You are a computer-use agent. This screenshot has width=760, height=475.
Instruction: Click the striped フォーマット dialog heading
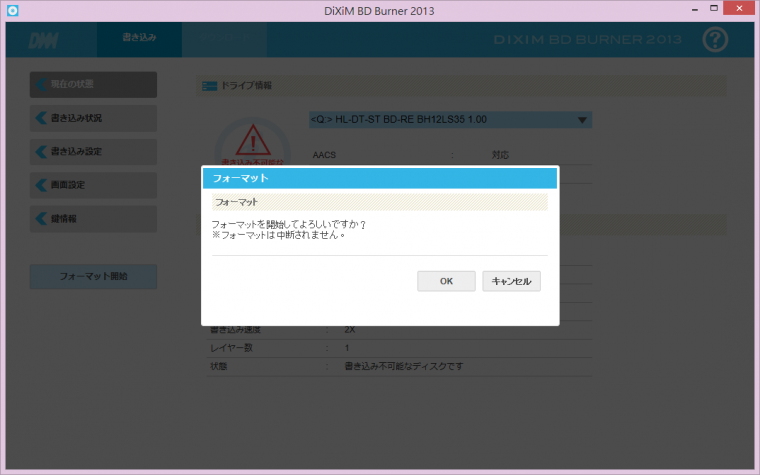pos(380,202)
